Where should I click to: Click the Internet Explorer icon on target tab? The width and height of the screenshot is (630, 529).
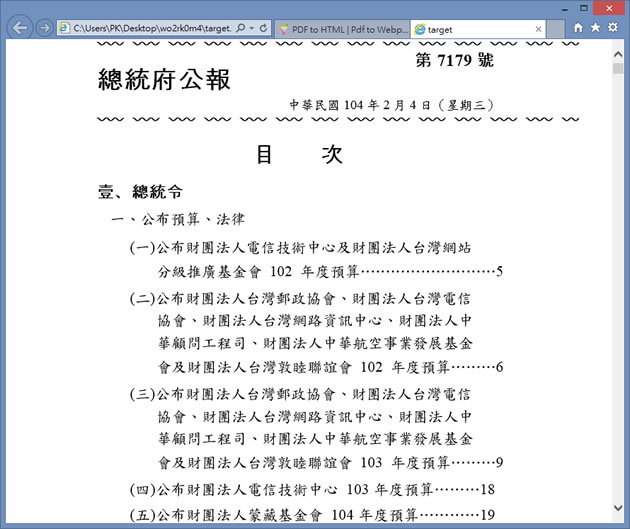tap(420, 29)
